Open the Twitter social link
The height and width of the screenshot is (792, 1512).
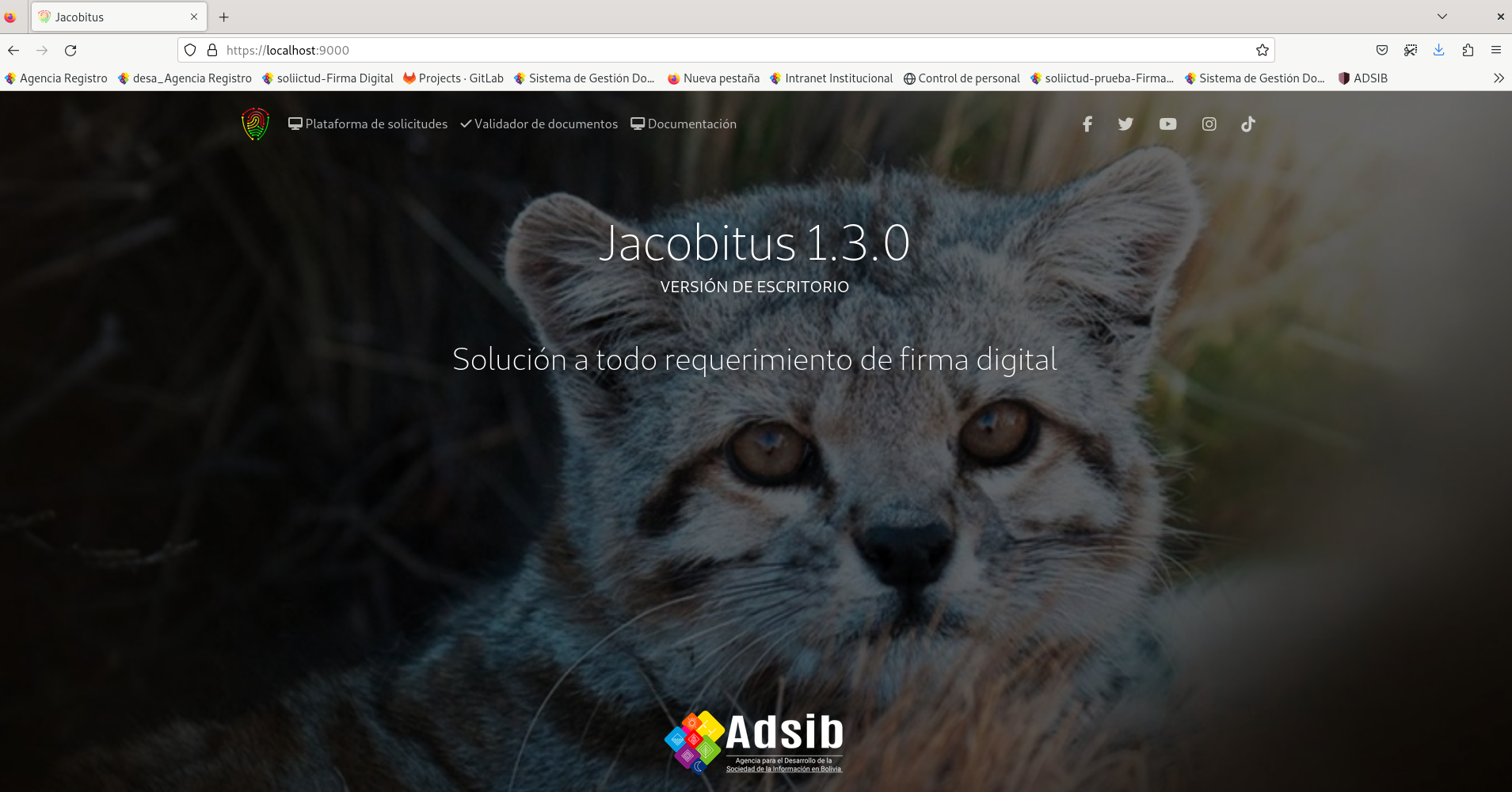coord(1125,124)
